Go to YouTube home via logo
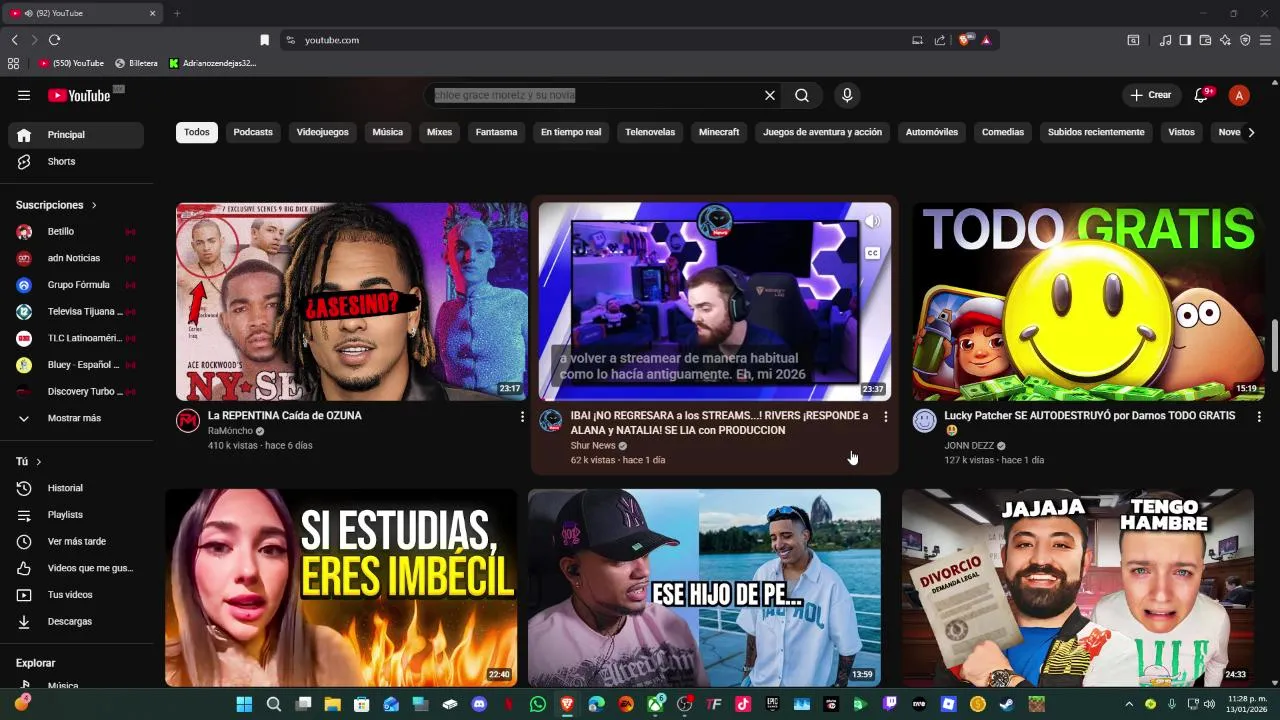This screenshot has height=720, width=1280. point(79,95)
